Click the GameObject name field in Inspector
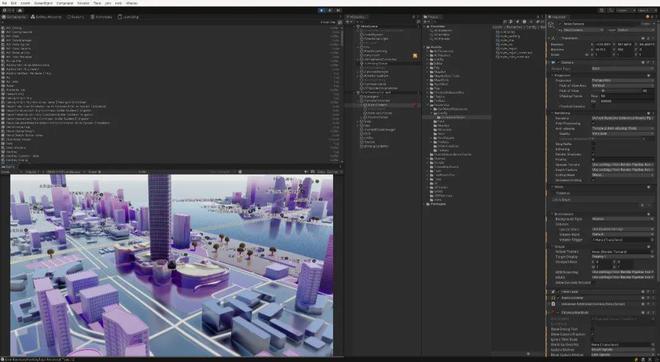Screen dimensions: 660x362 click(x=602, y=24)
